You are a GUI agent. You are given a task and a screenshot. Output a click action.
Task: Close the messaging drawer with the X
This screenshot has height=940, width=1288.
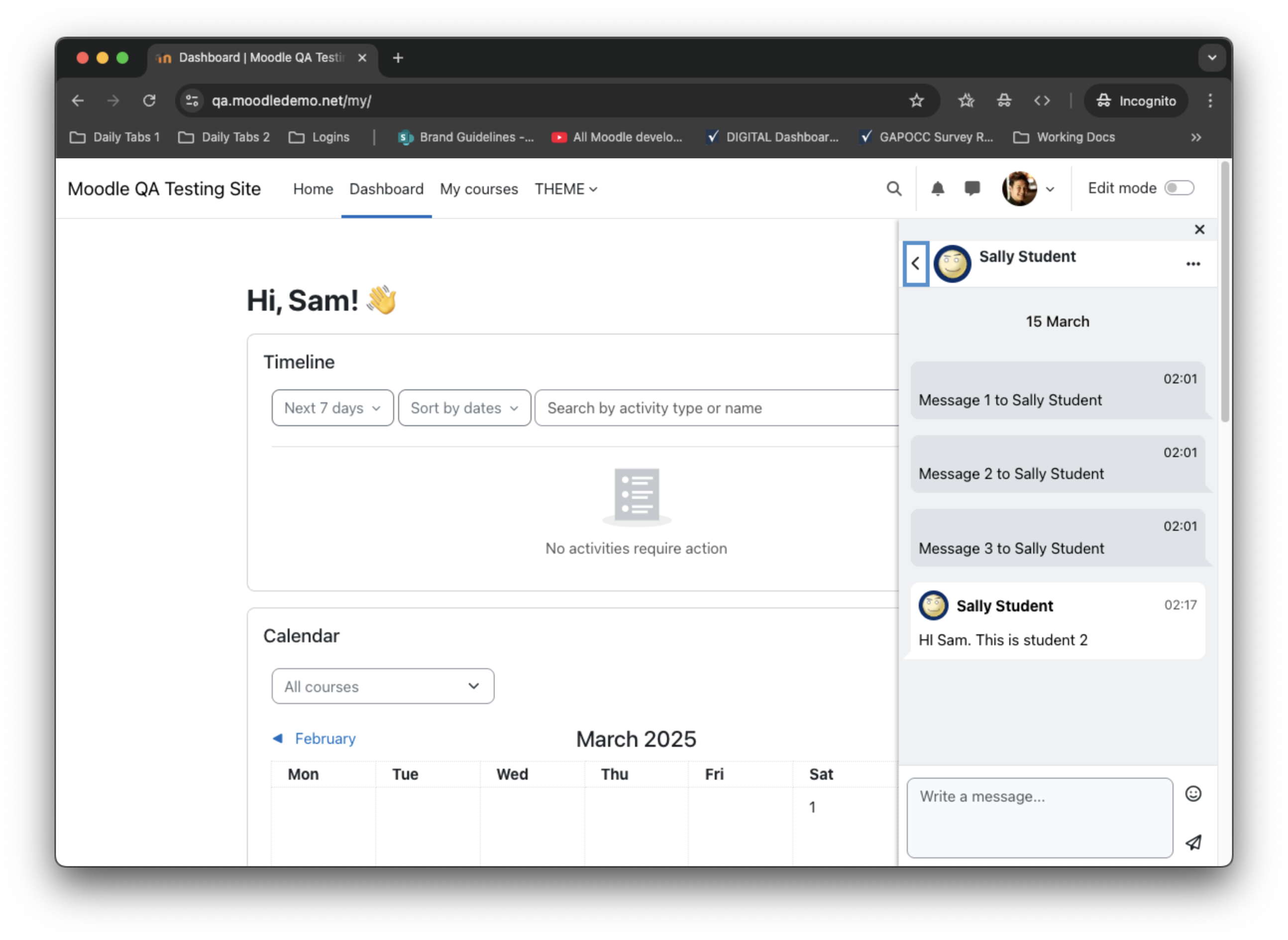[x=1199, y=230]
